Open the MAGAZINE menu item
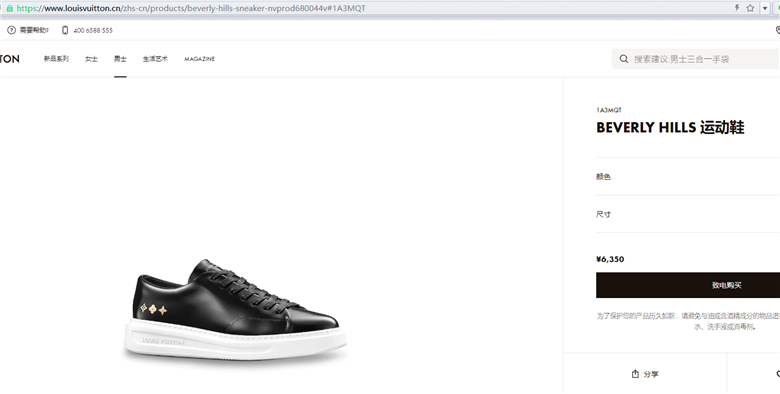This screenshot has height=394, width=780. click(199, 59)
